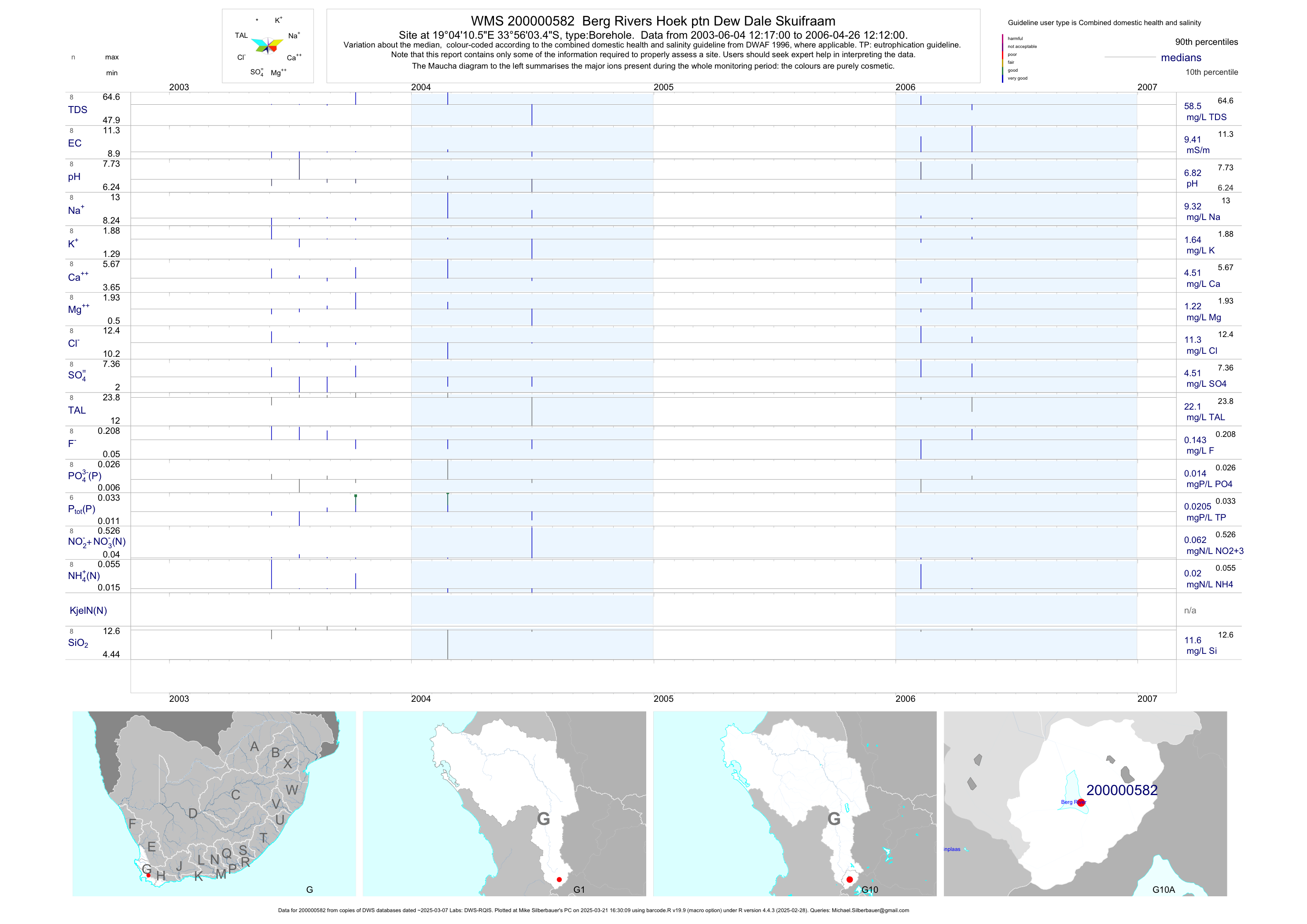Select the pH row label
1307x924 pixels.
tap(74, 177)
